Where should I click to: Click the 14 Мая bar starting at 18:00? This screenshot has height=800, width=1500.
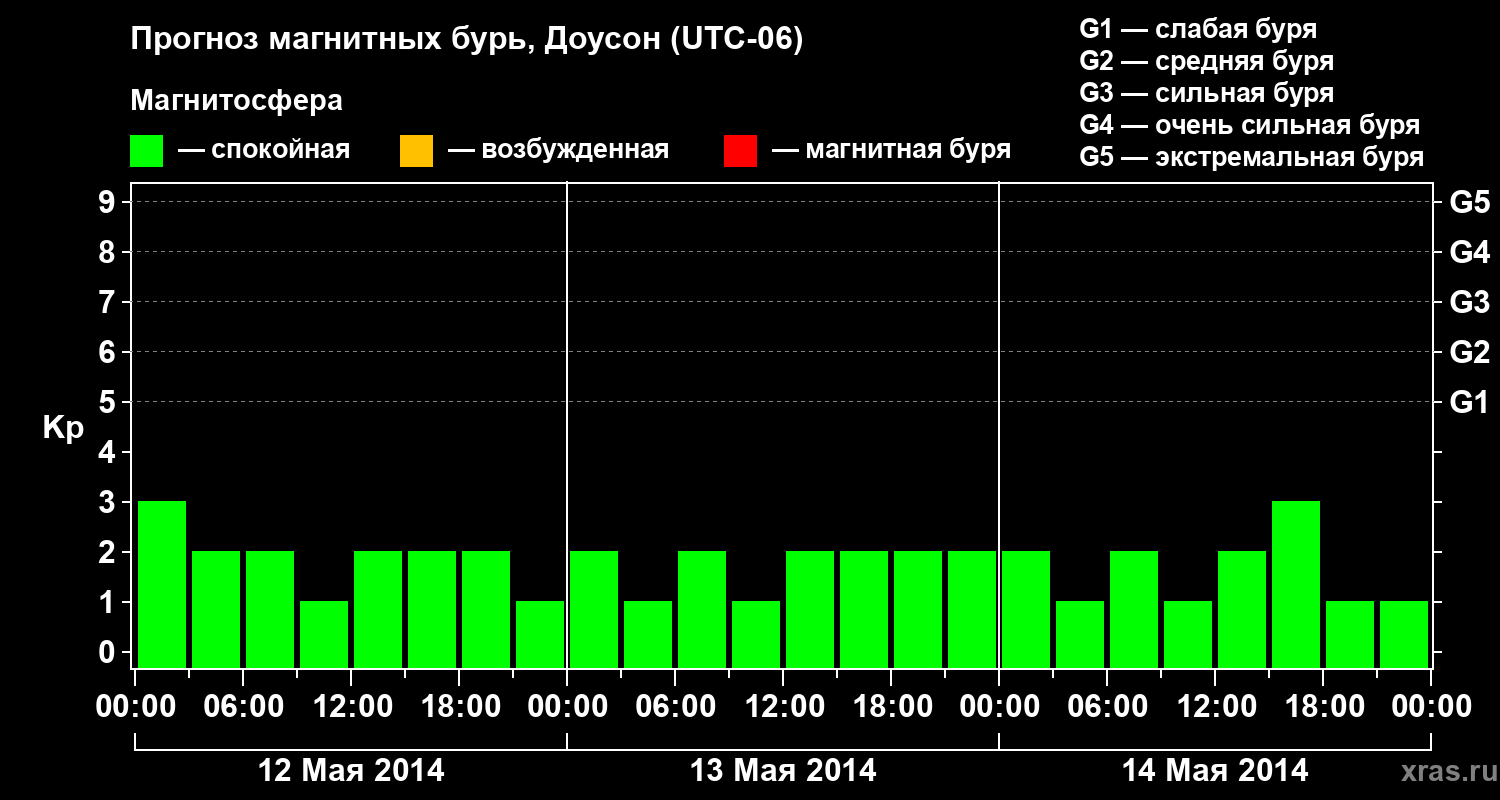pos(1350,634)
